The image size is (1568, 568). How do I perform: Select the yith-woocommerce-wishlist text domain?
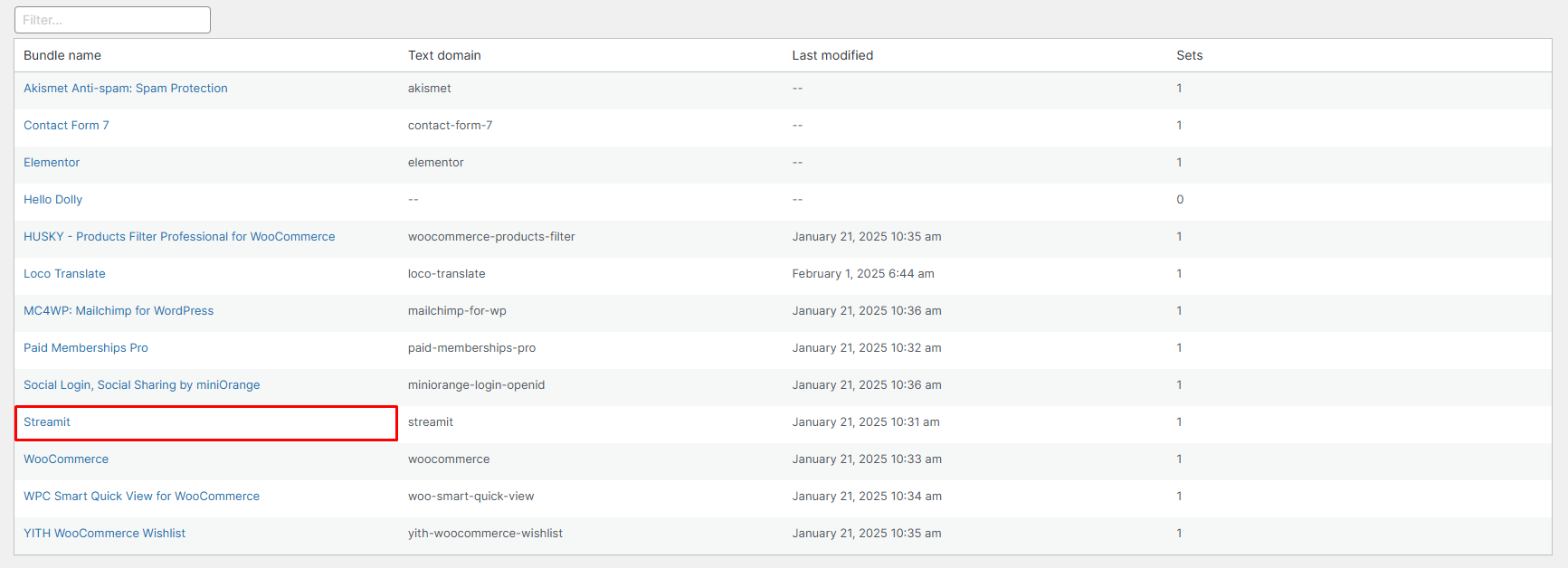tap(485, 533)
